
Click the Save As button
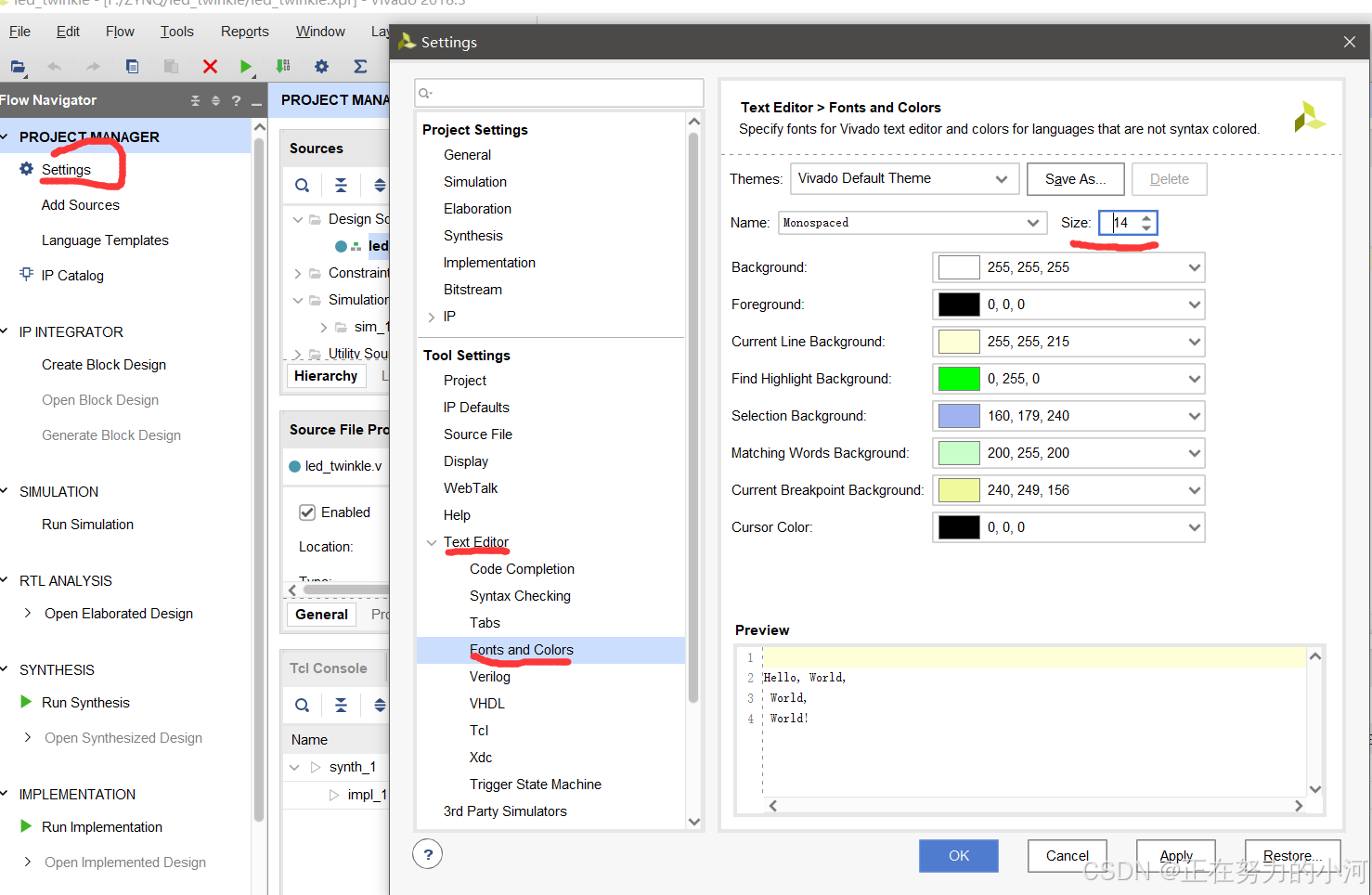(1075, 179)
